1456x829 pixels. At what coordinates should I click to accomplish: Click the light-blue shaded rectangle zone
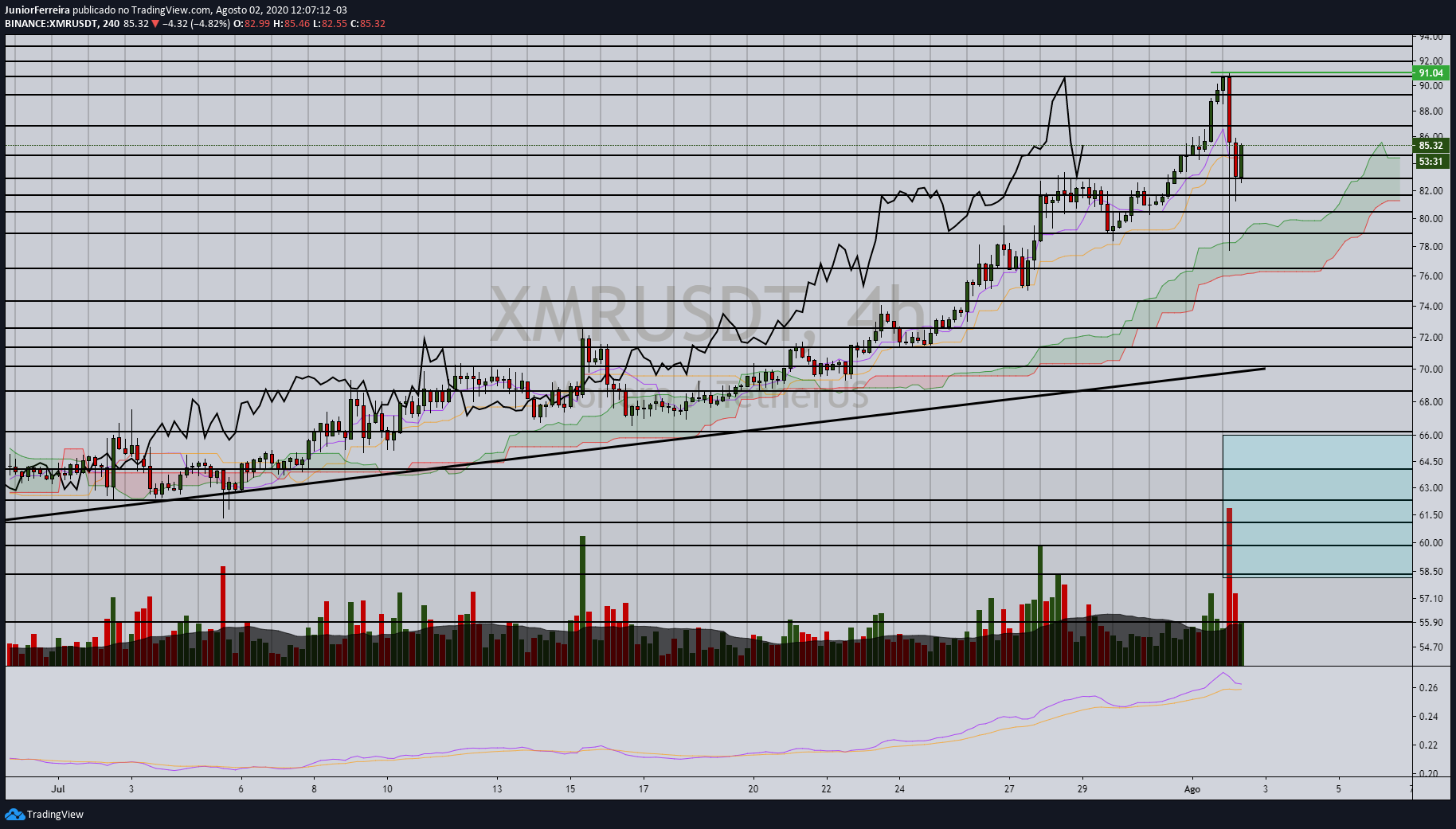(x=1317, y=506)
